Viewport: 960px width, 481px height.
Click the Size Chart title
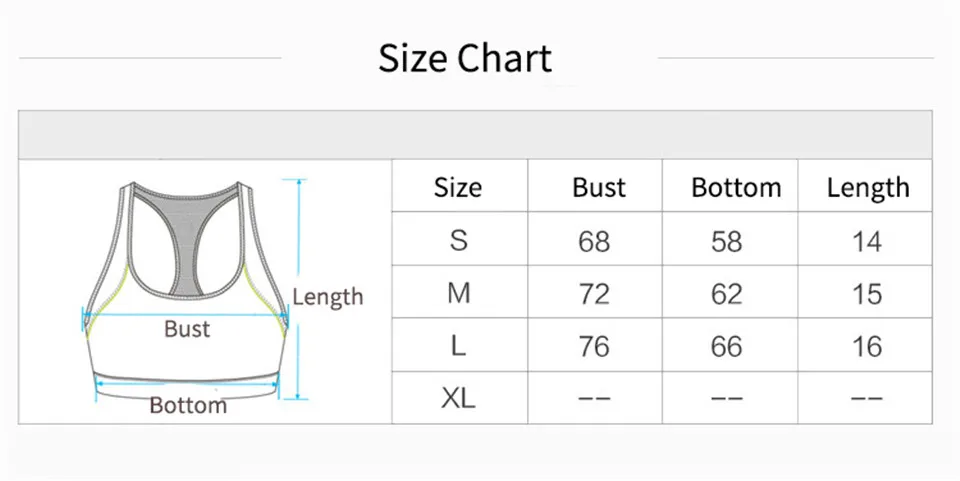tap(465, 58)
